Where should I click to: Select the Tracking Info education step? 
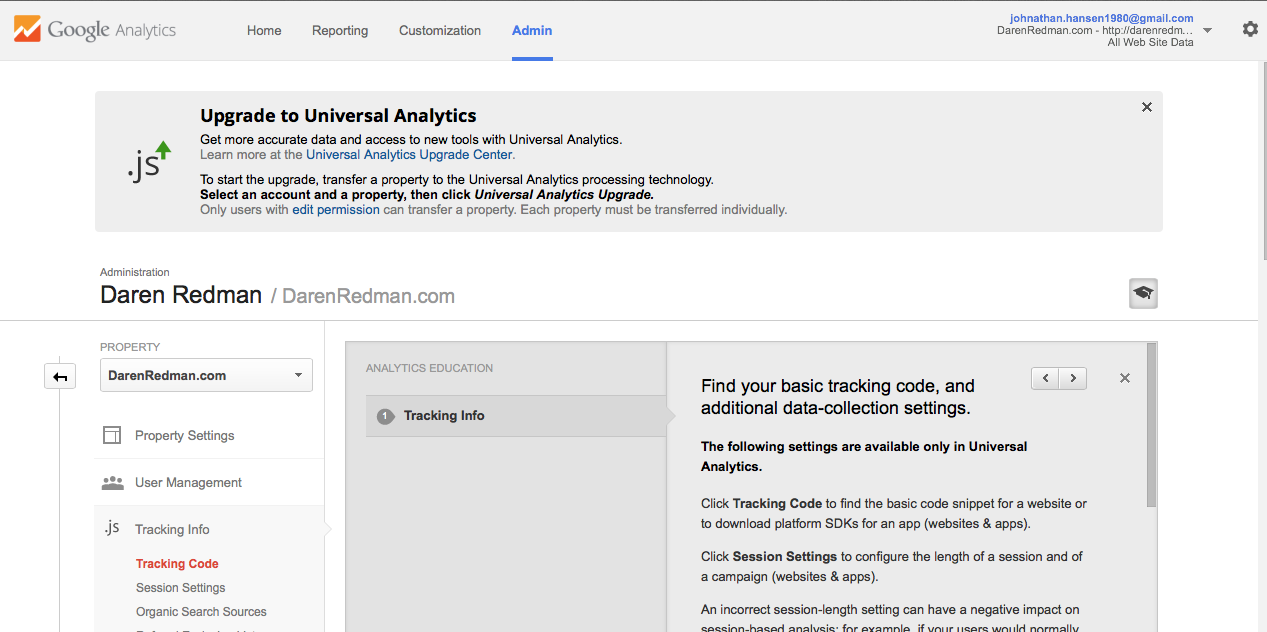[516, 416]
